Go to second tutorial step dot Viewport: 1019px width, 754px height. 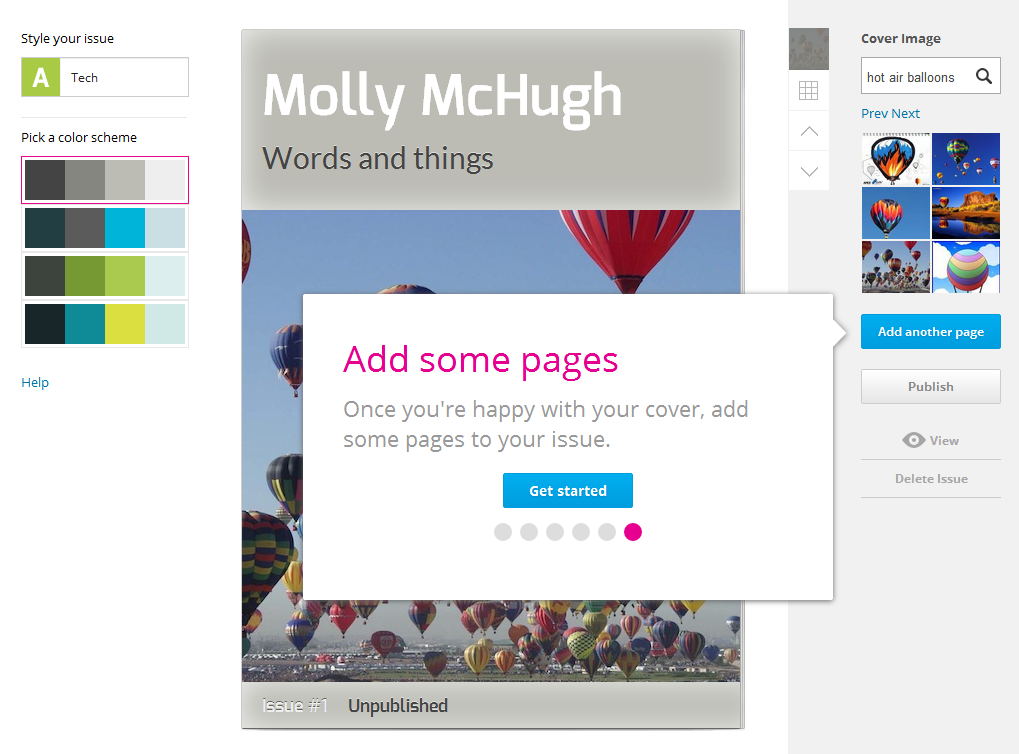coord(529,532)
